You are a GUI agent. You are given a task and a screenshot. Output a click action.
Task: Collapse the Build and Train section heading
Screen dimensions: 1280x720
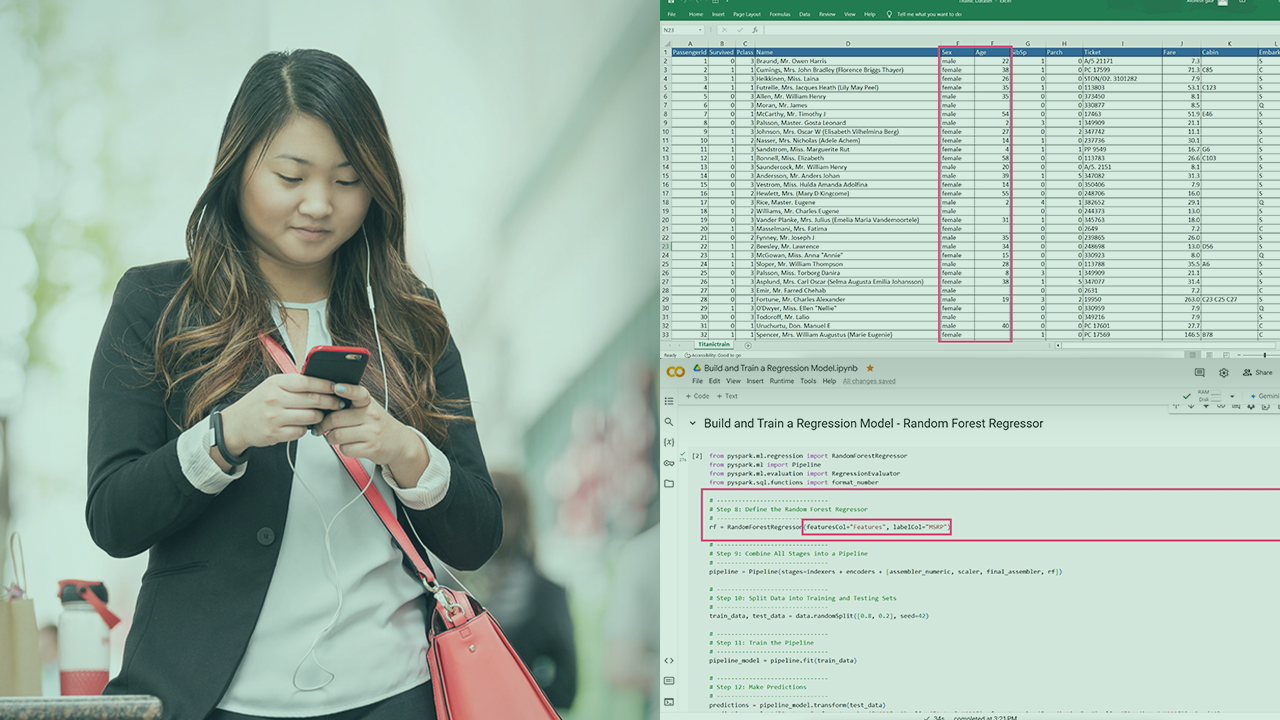[691, 424]
